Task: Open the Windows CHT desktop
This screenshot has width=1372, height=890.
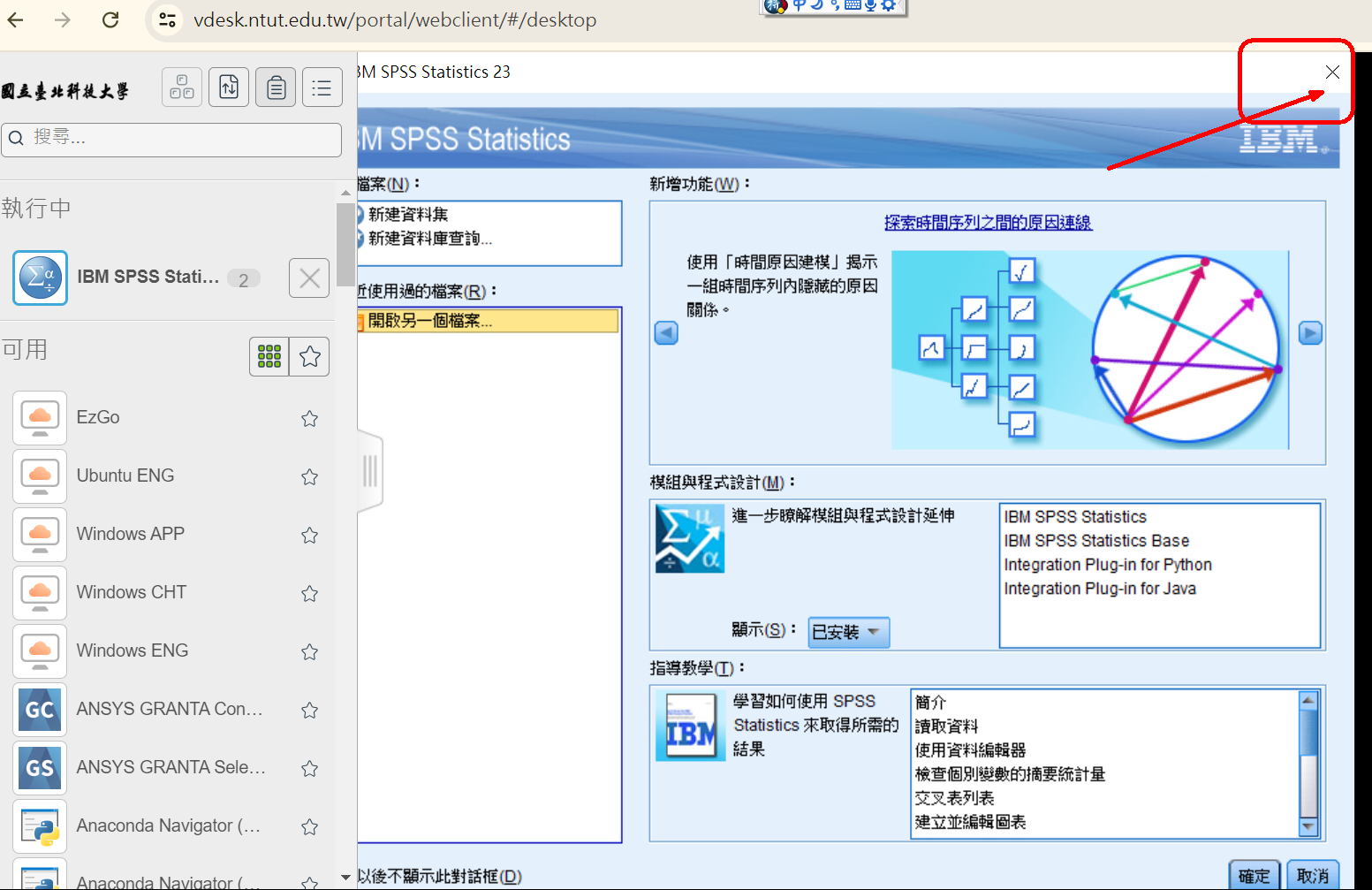Action: [132, 592]
